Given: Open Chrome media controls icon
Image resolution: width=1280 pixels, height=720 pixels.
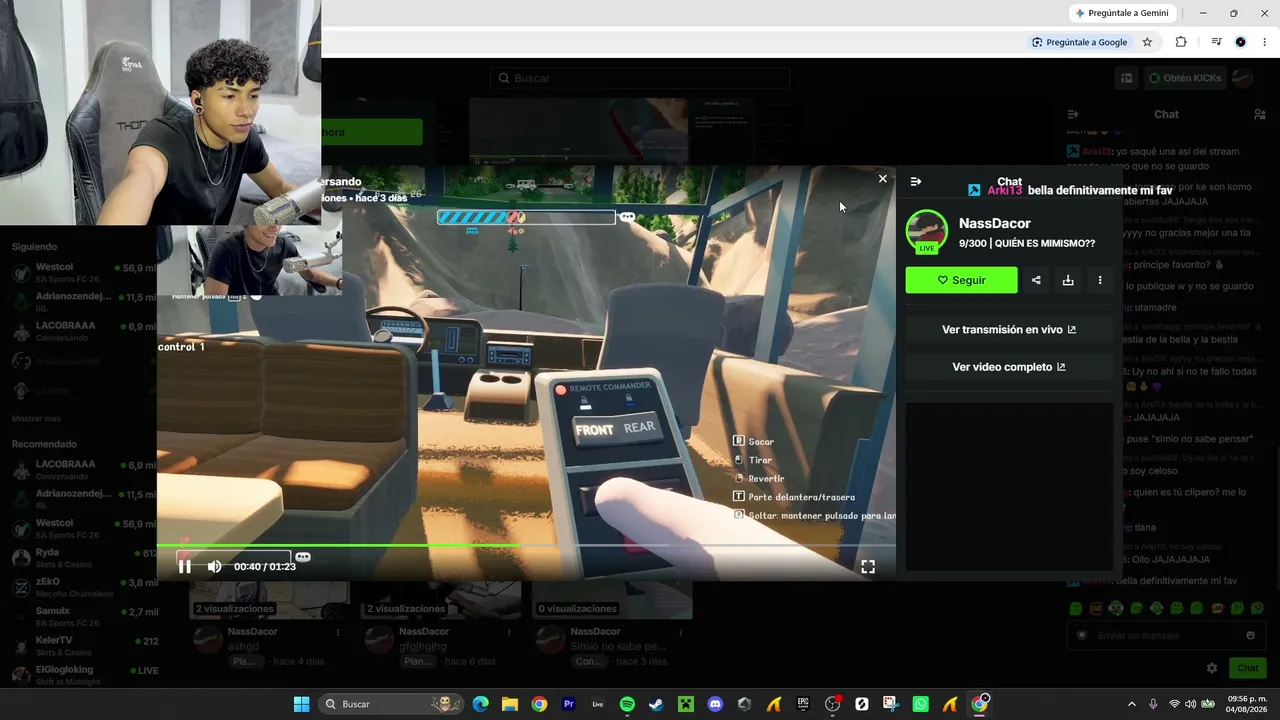Looking at the screenshot, I should tap(1216, 42).
